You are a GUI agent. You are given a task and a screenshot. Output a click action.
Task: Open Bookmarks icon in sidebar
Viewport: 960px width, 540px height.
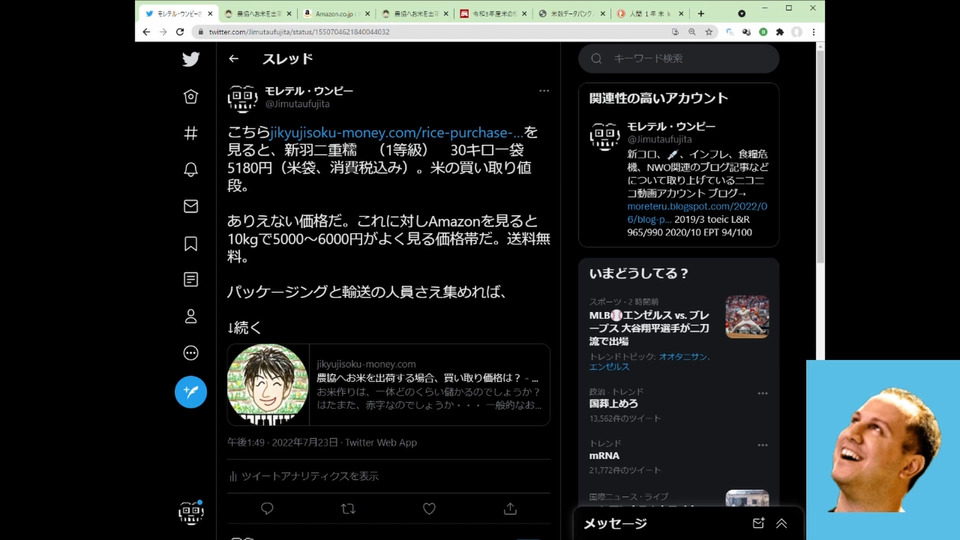point(191,244)
